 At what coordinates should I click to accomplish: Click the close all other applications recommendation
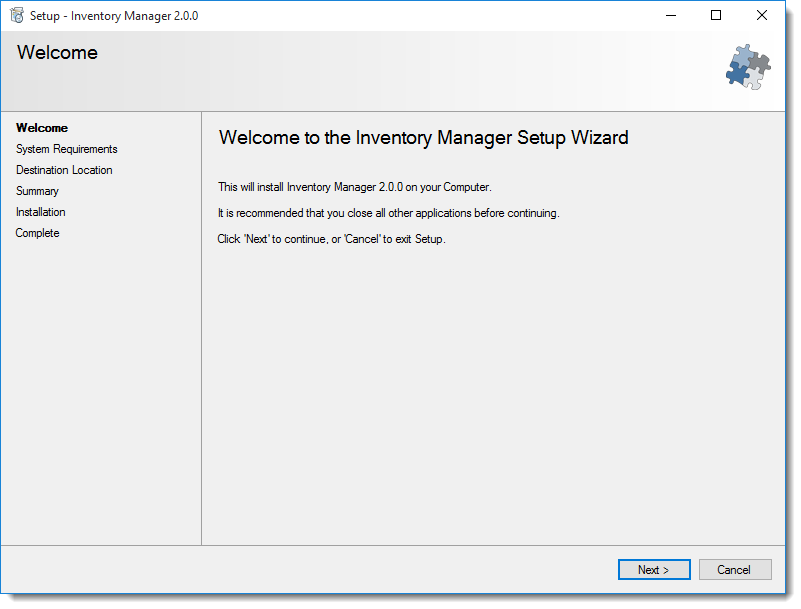click(389, 213)
